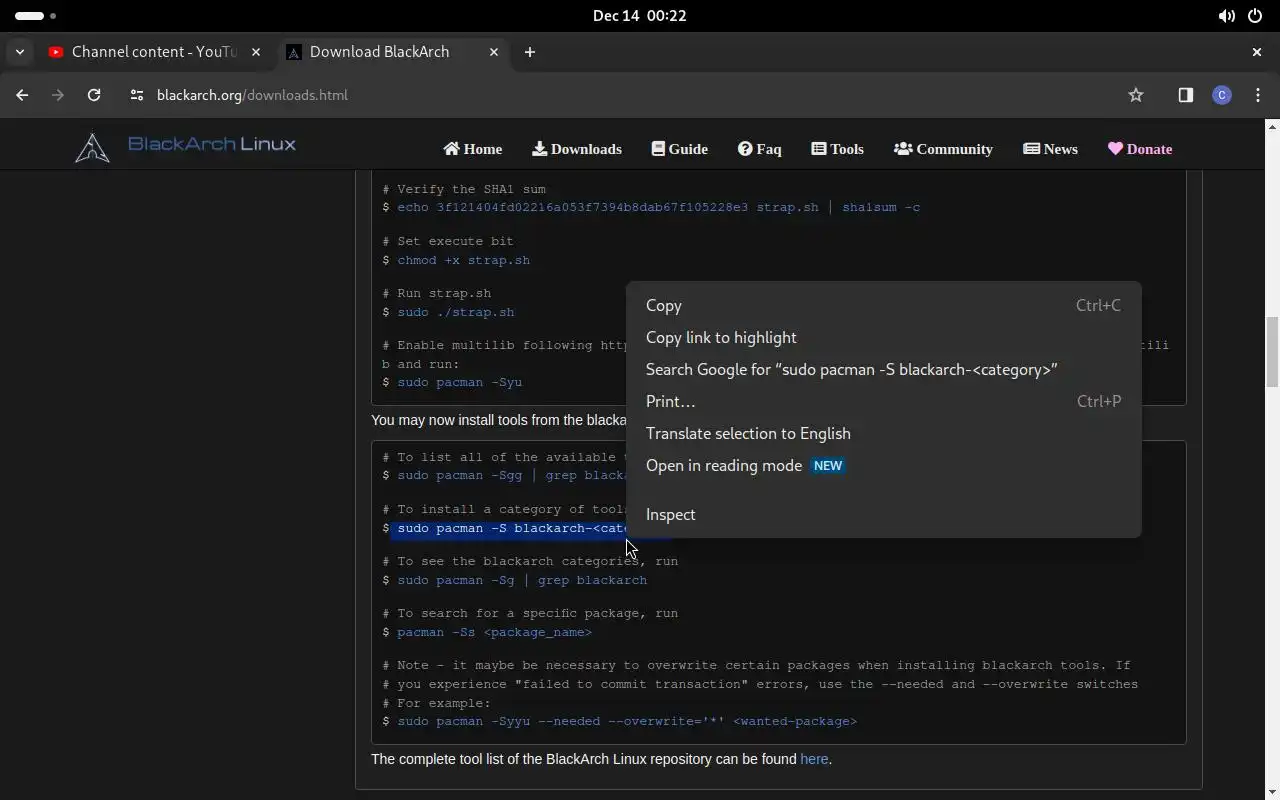Viewport: 1280px width, 800px height.
Task: Click the 'sudo ./strap.sh' command
Action: point(456,312)
